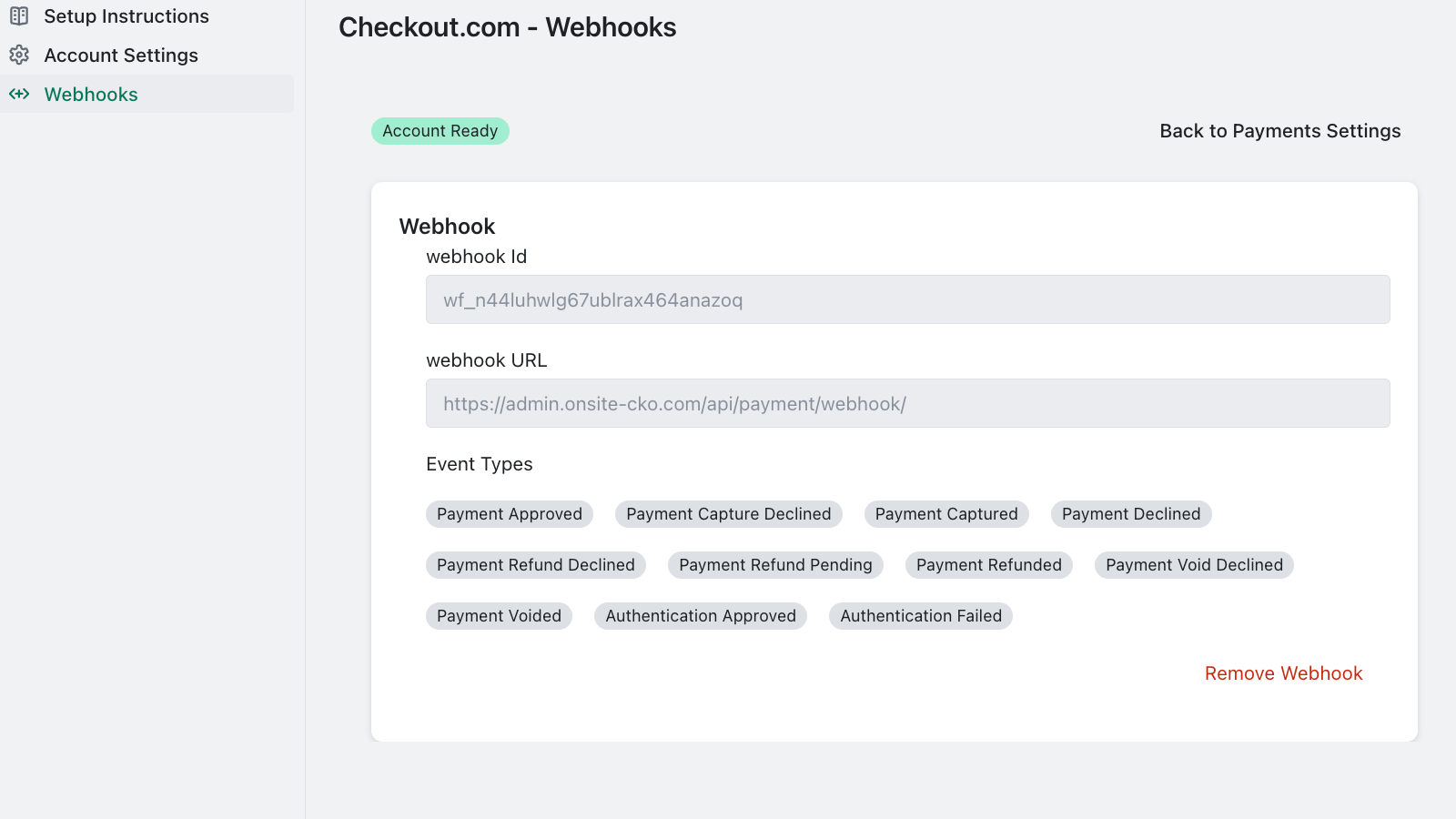Click the Authentication Failed event tag
The width and height of the screenshot is (1456, 819).
point(921,616)
